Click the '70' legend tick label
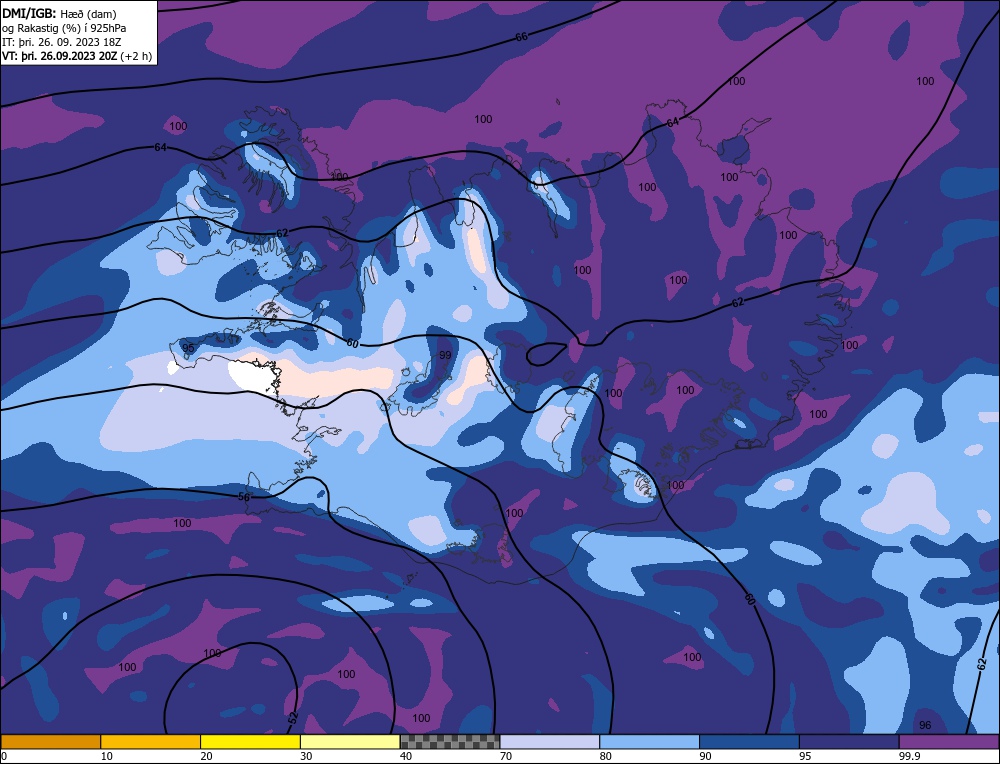 tap(506, 756)
